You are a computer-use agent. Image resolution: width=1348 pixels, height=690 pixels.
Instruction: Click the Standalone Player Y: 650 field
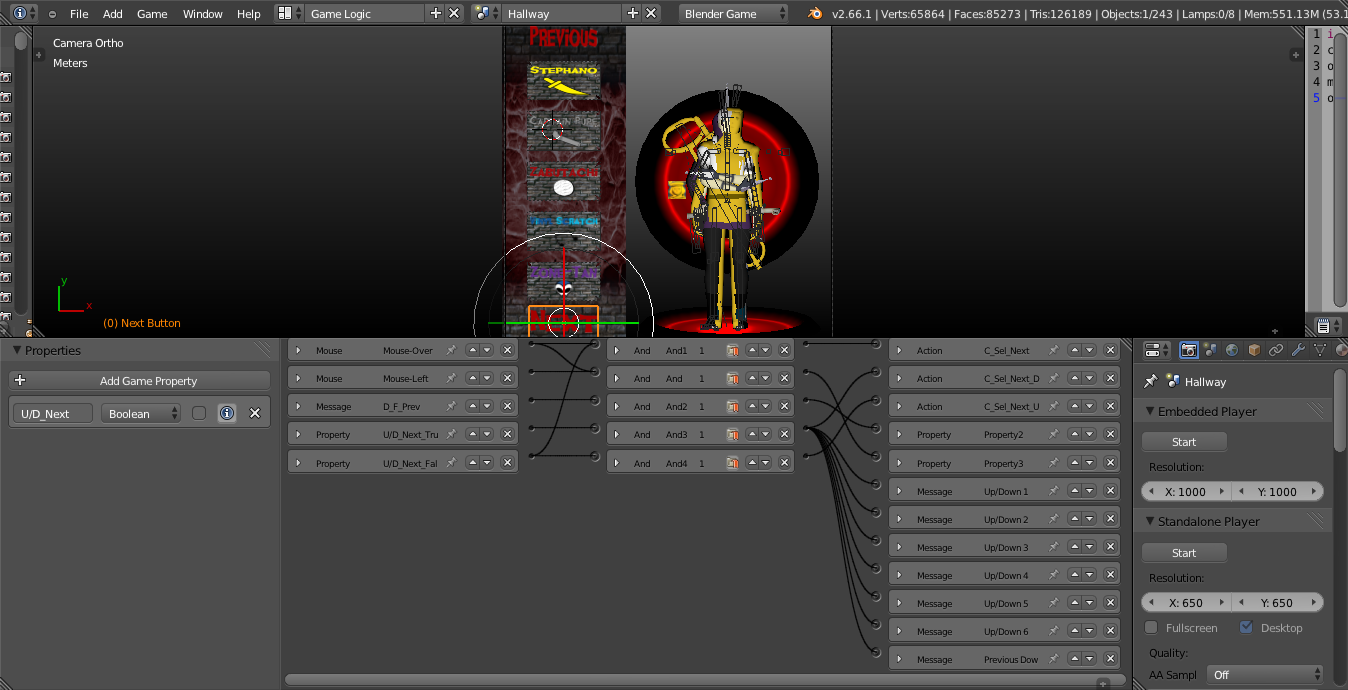(1277, 602)
